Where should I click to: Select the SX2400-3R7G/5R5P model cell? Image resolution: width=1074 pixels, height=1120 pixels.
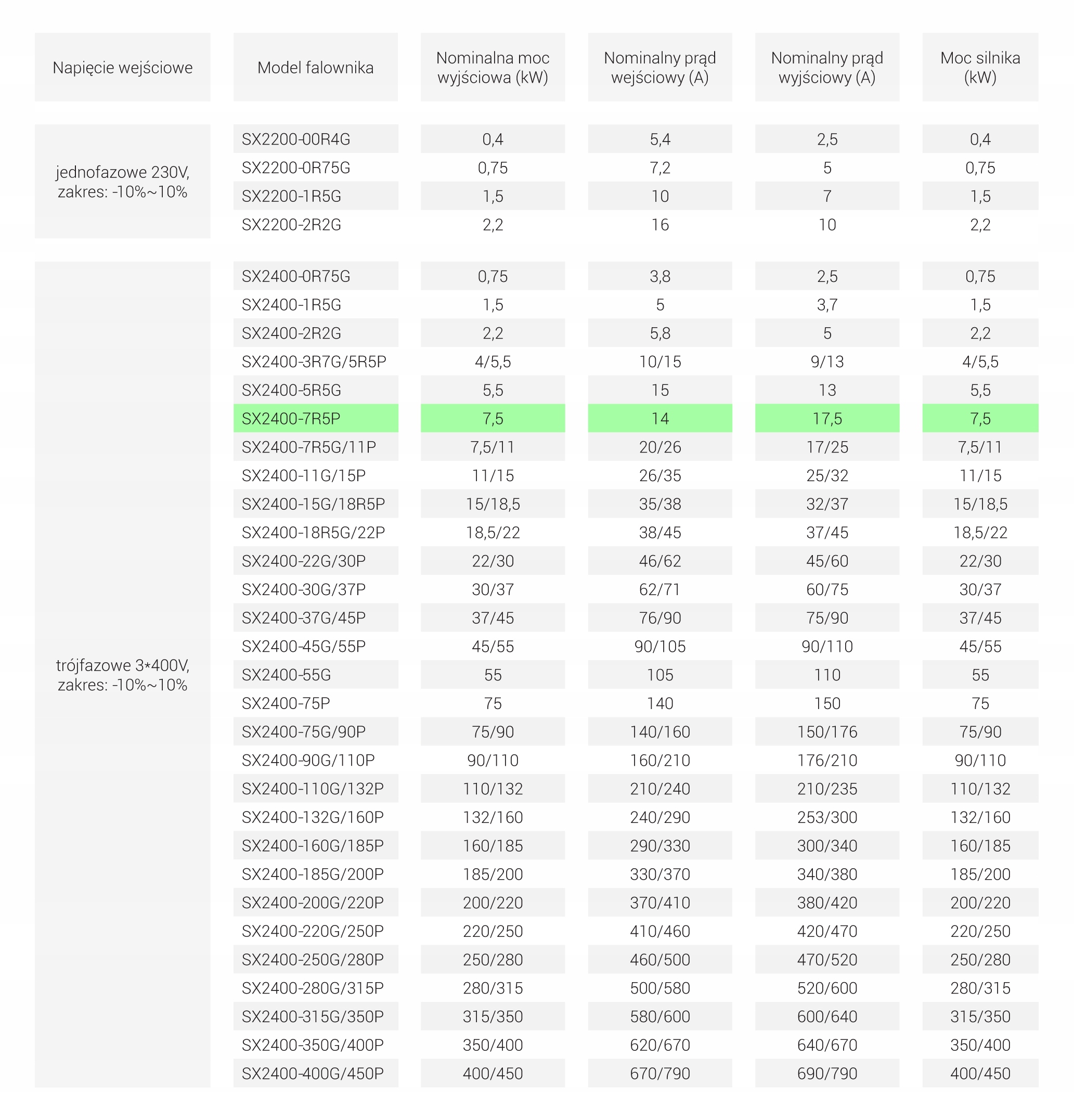(314, 362)
